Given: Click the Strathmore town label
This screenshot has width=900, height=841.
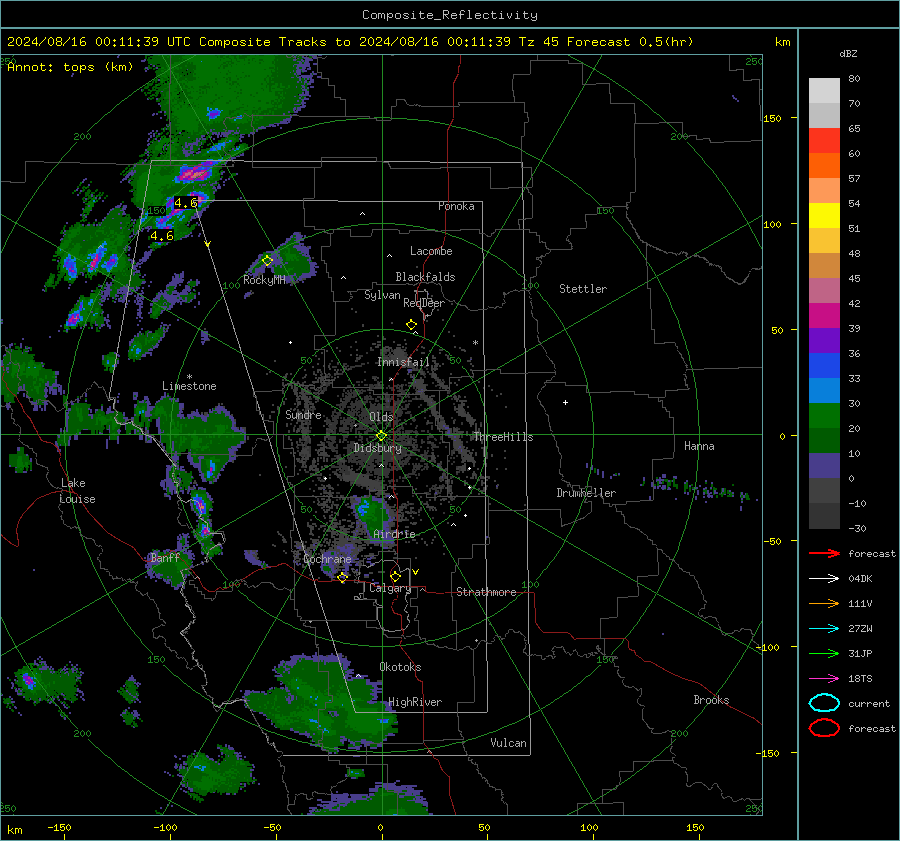Looking at the screenshot, I should coord(486,592).
